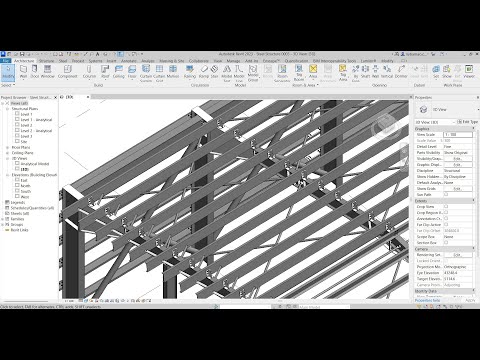The image size is (480, 360).
Task: Expand the Families tree node
Action: [3, 219]
